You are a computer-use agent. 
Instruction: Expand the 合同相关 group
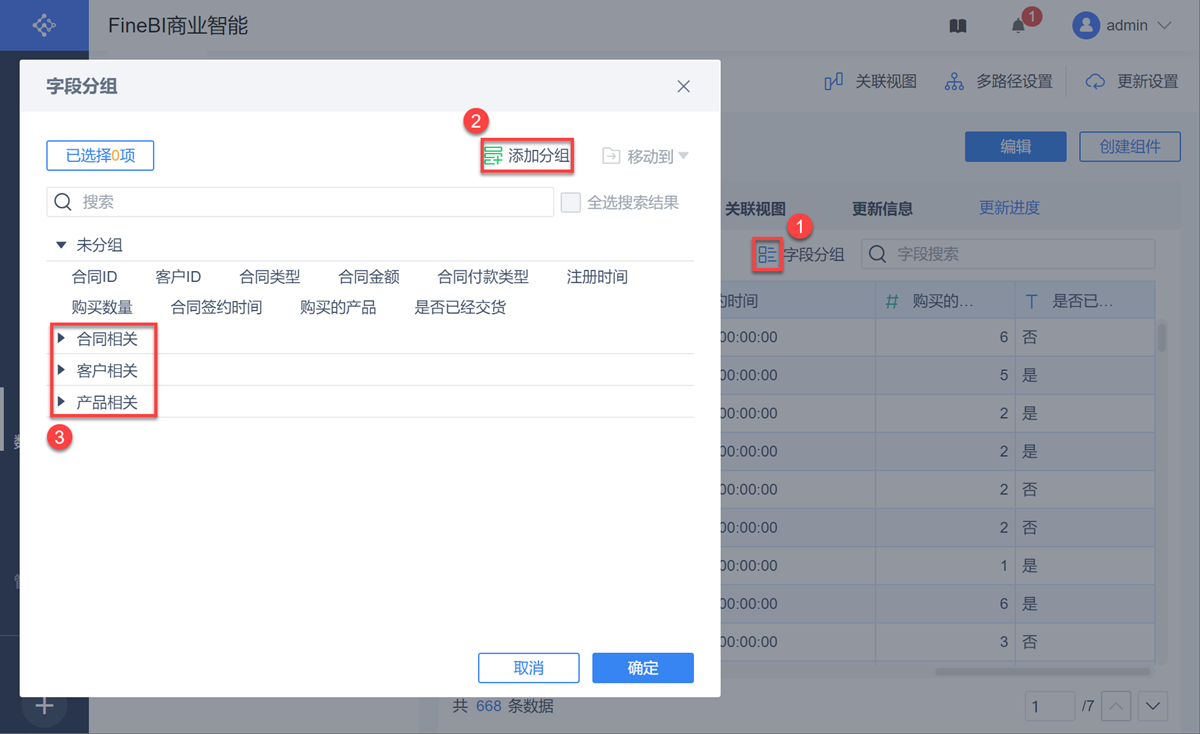[x=61, y=339]
